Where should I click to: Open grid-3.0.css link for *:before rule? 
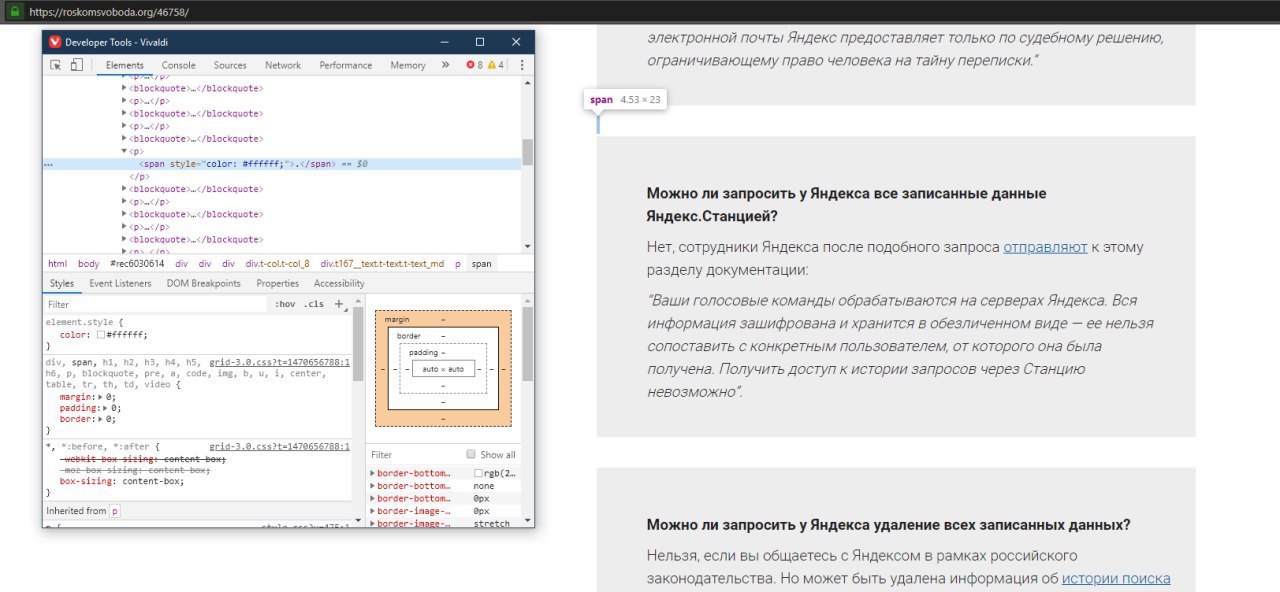click(280, 447)
